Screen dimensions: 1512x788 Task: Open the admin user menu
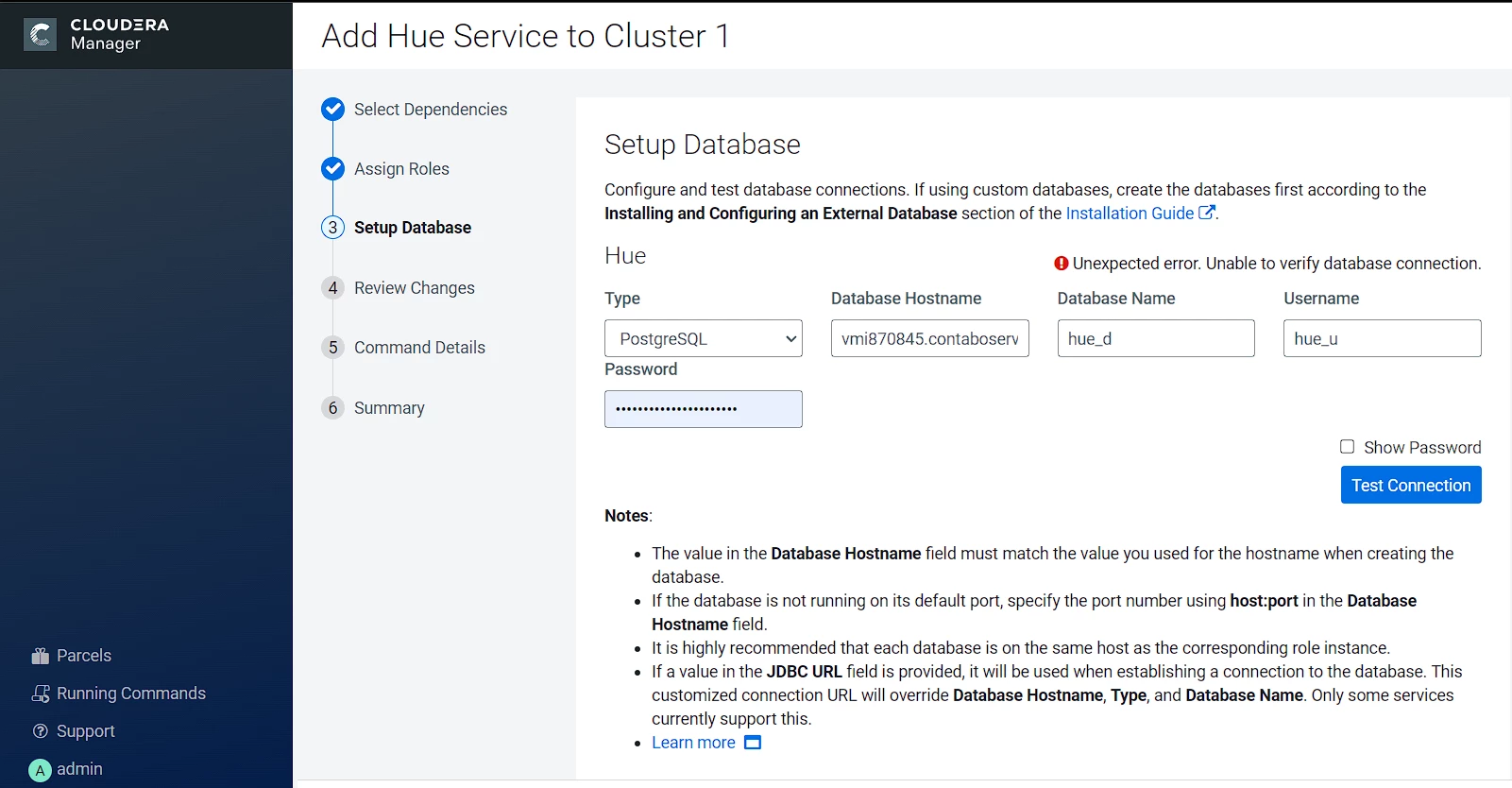tap(79, 769)
